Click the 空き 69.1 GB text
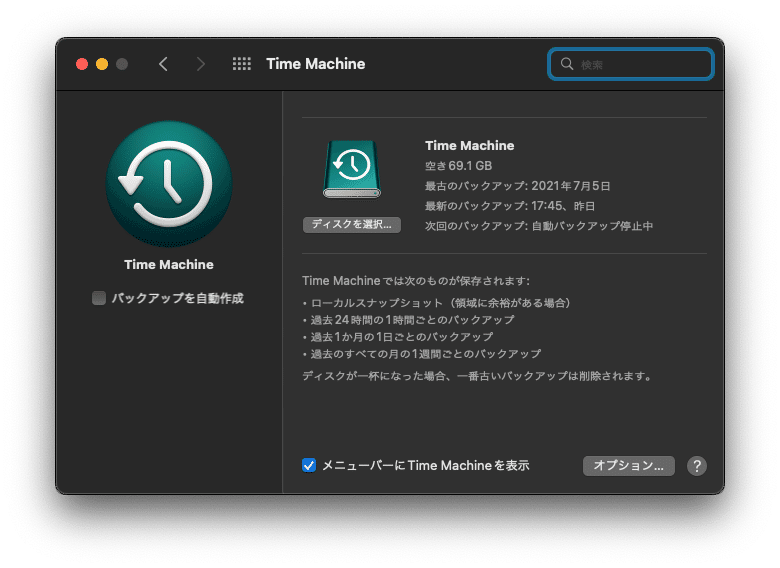Screen dimensions: 780x568 (x=458, y=166)
